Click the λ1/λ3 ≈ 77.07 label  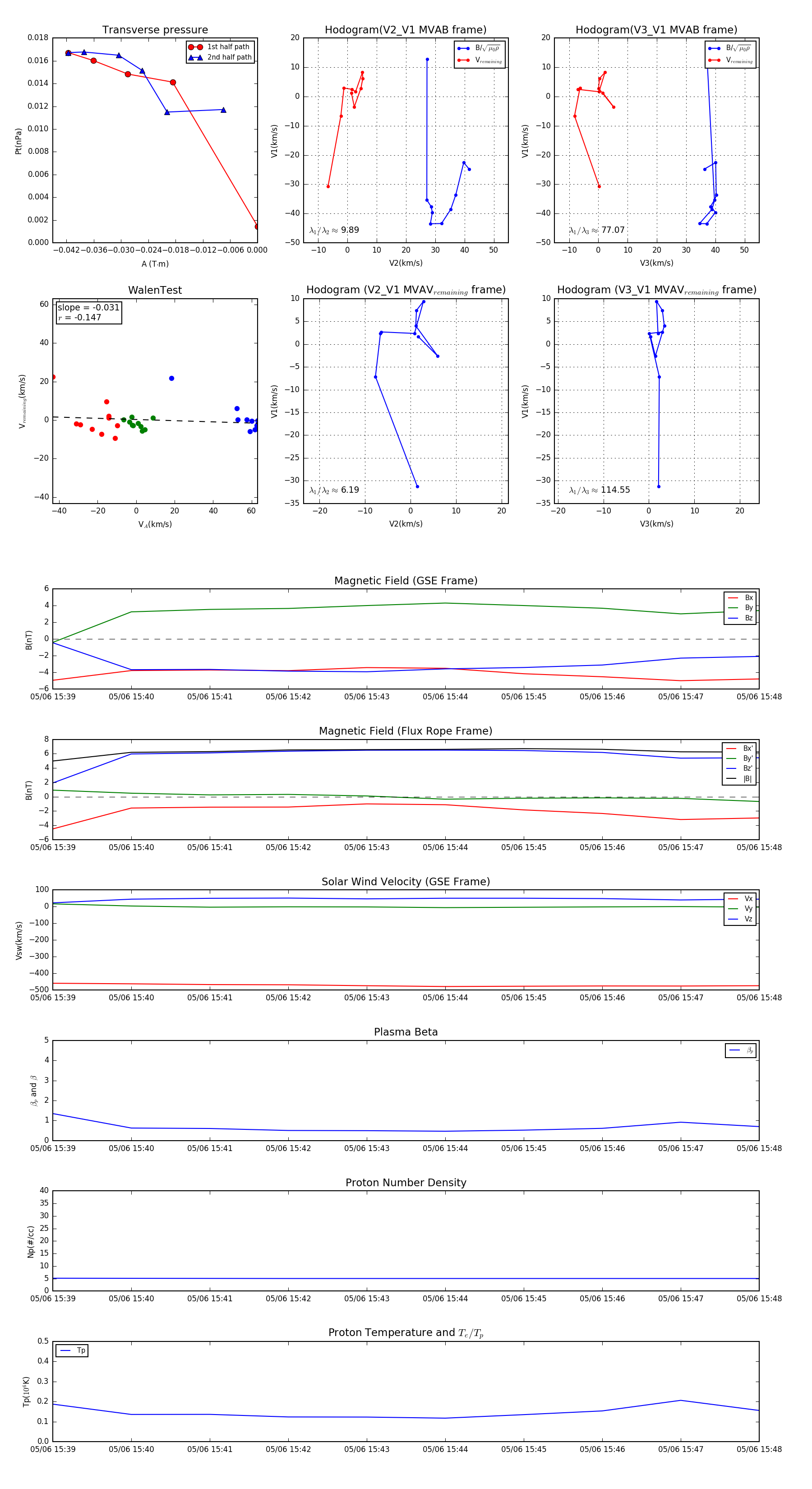point(597,230)
